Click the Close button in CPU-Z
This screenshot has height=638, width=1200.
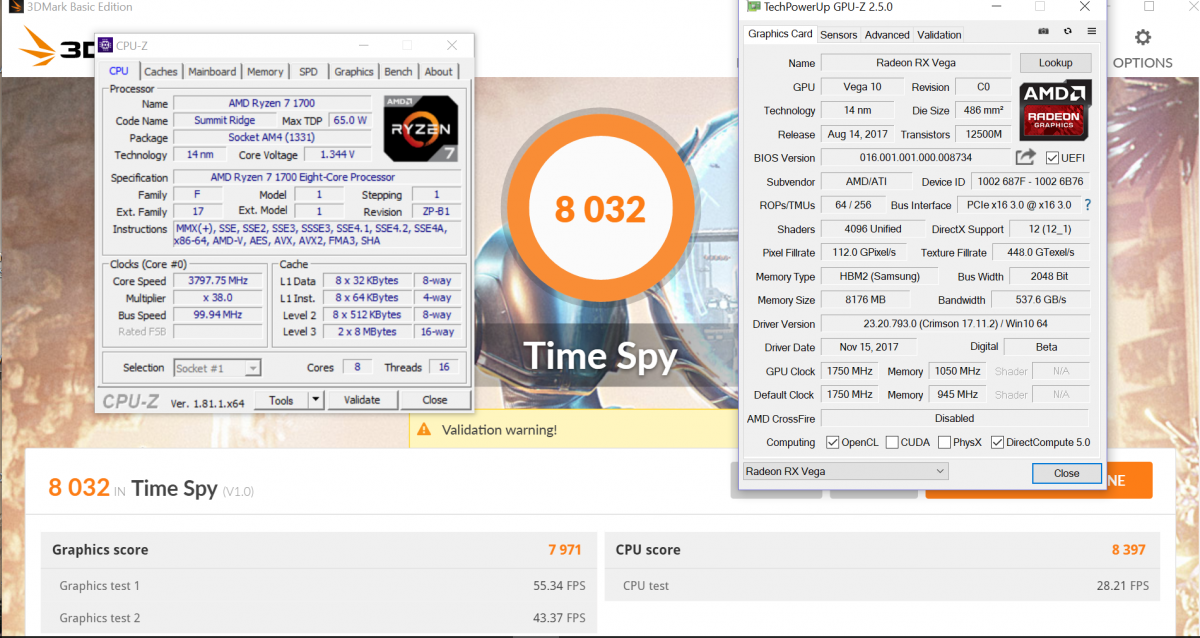click(x=435, y=400)
